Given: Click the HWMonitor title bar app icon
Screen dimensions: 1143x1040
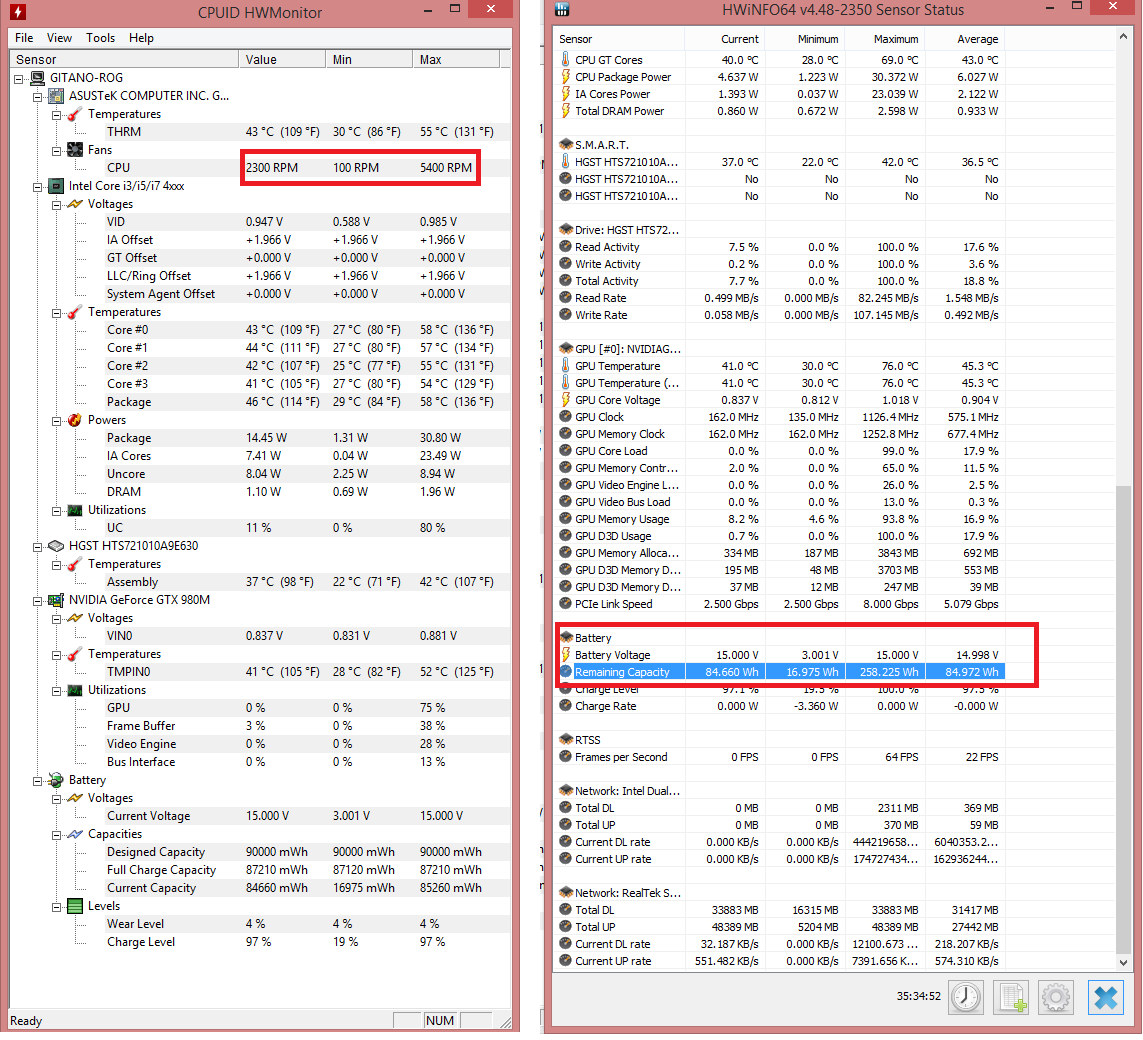Looking at the screenshot, I should (x=18, y=12).
